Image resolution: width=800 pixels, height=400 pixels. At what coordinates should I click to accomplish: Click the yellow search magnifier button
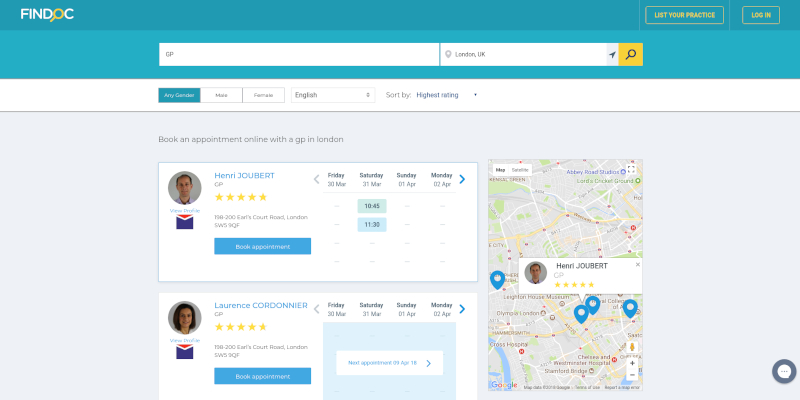[x=630, y=54]
